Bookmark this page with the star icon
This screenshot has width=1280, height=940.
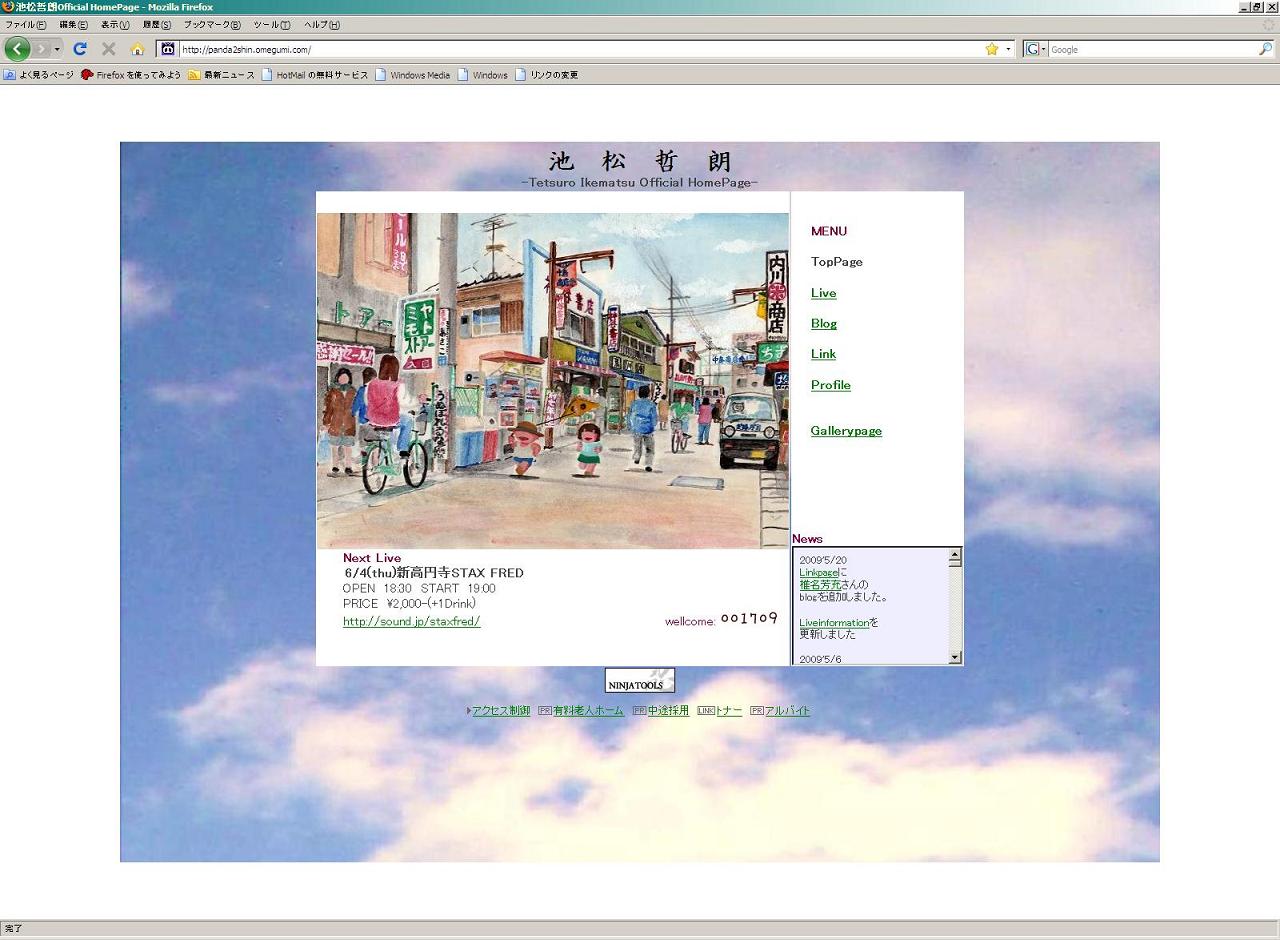(992, 49)
